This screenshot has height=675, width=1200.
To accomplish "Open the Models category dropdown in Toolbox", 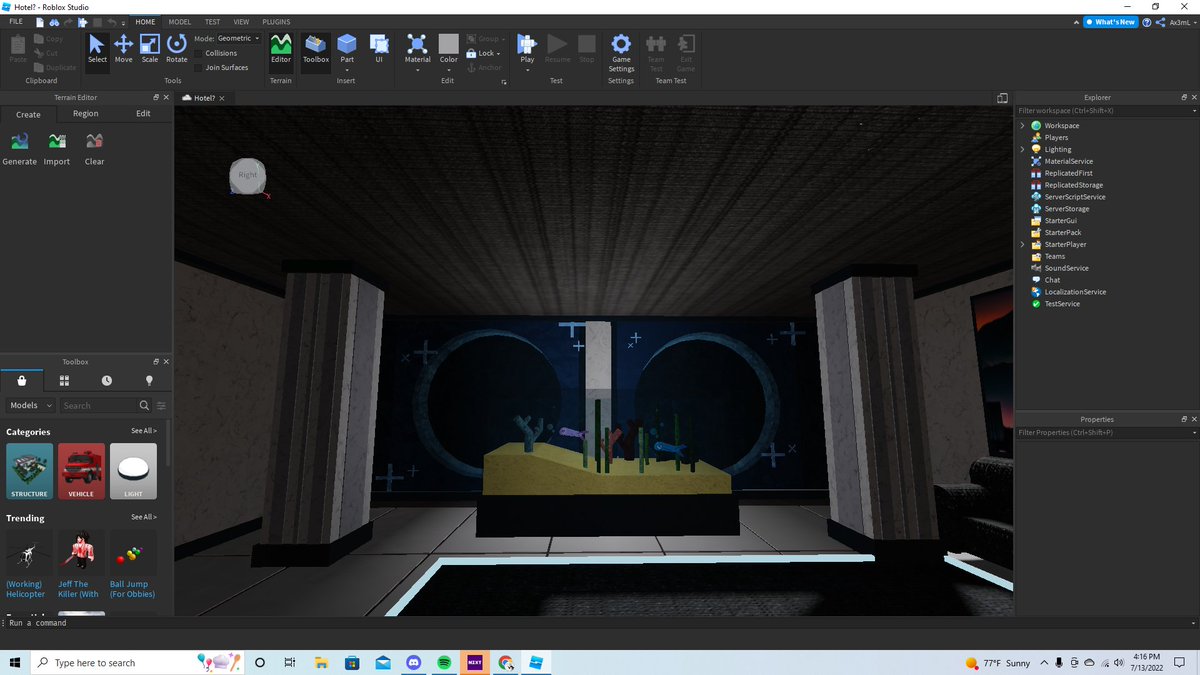I will 30,405.
